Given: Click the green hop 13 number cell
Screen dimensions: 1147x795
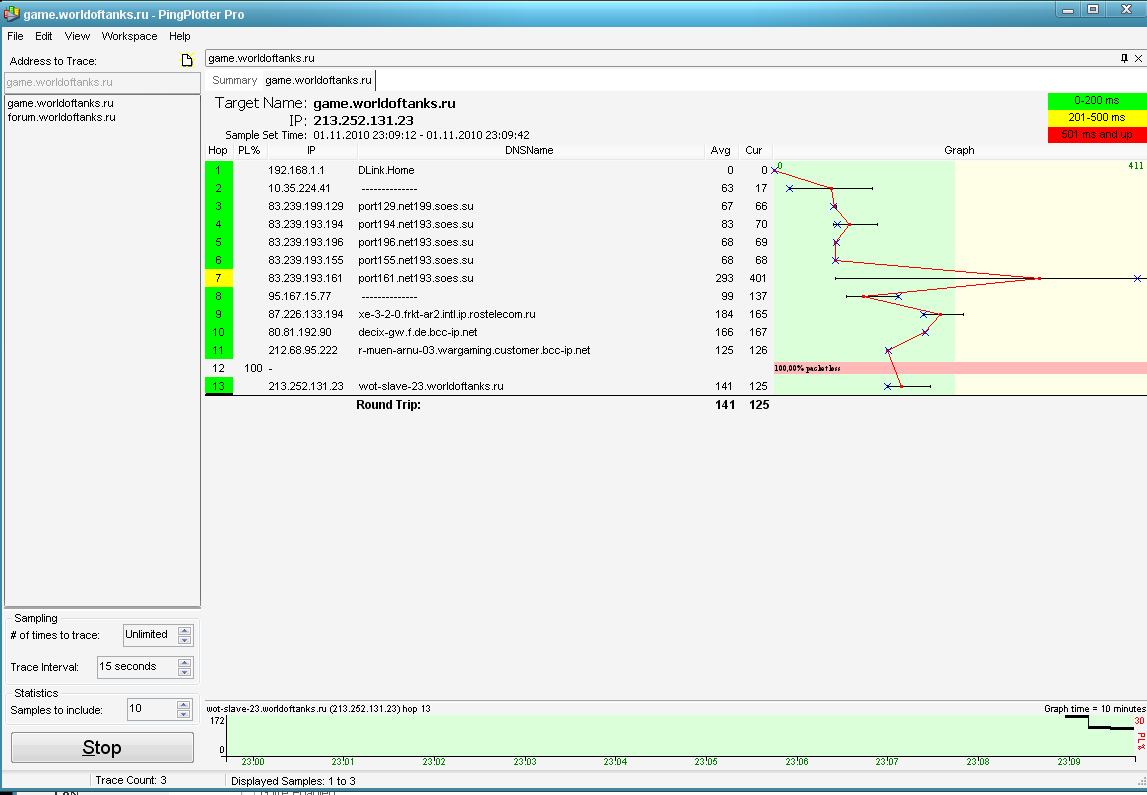Looking at the screenshot, I should [x=219, y=386].
